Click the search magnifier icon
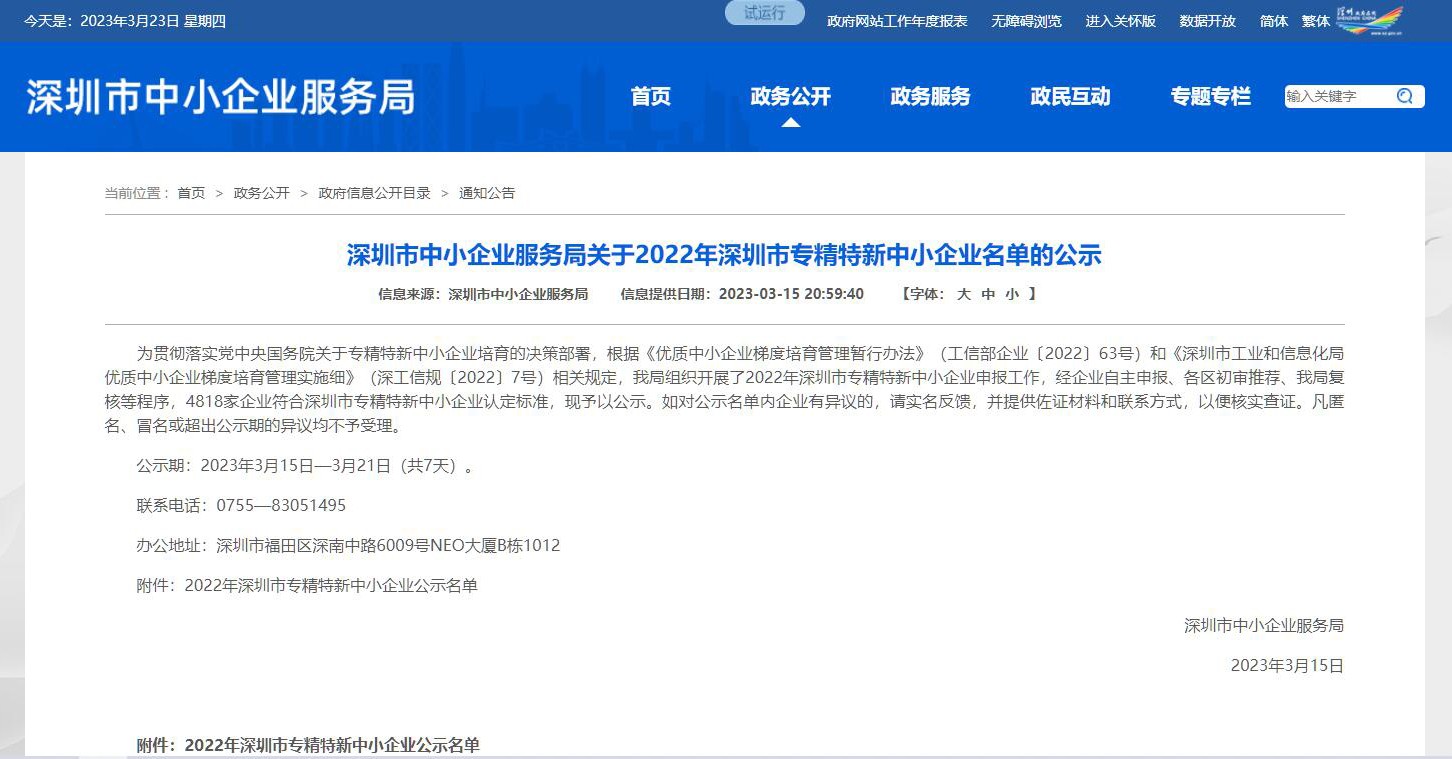 (x=1406, y=96)
